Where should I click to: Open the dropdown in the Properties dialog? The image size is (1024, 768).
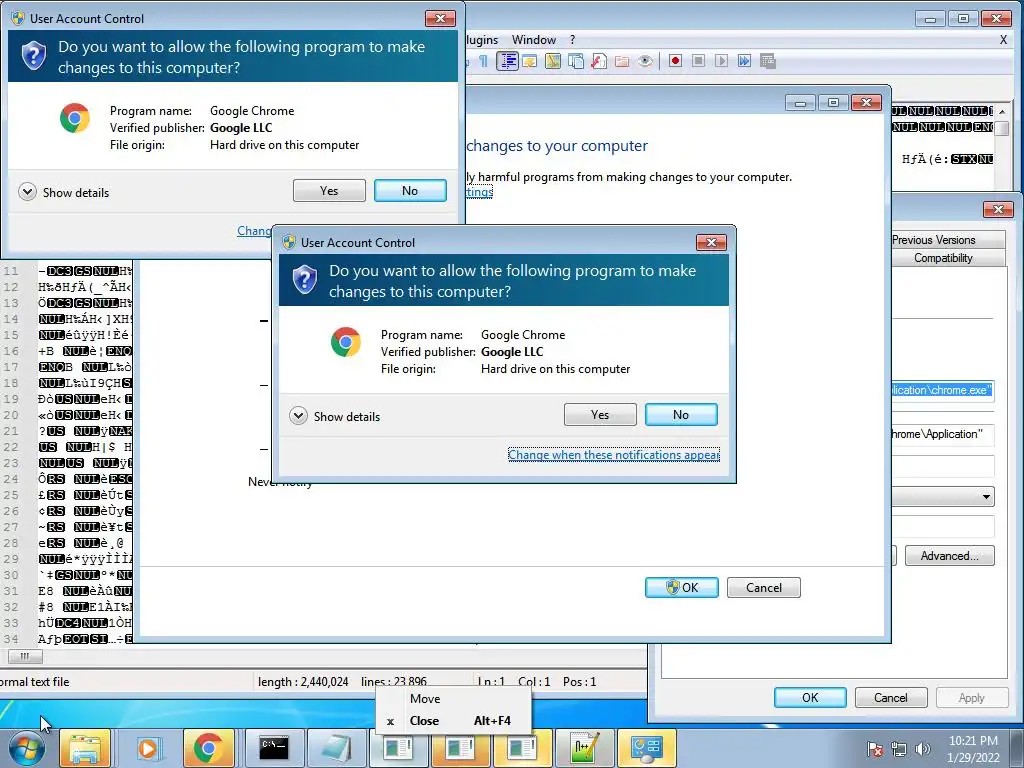click(985, 497)
